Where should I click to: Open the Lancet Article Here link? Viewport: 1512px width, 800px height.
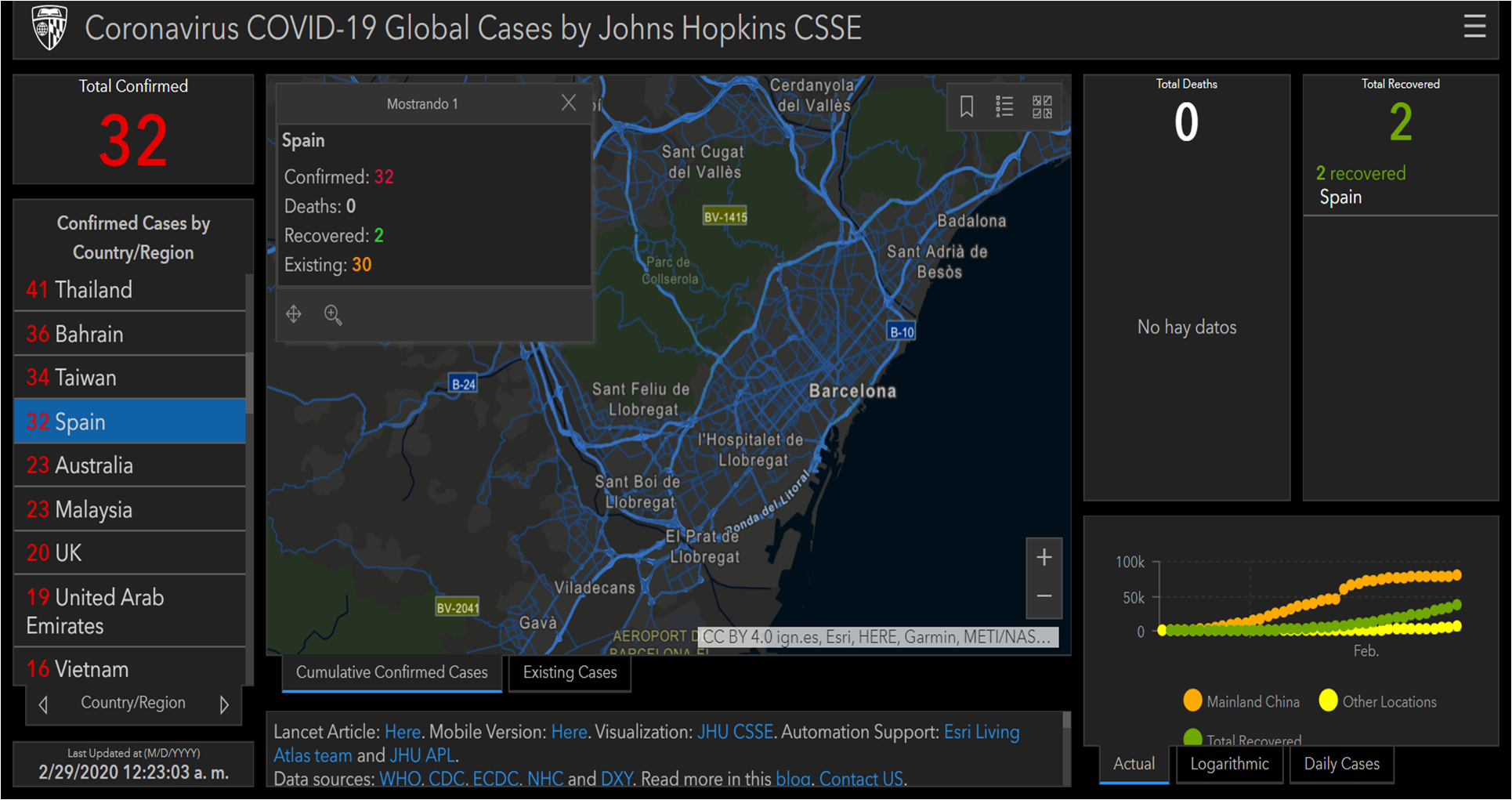(403, 732)
